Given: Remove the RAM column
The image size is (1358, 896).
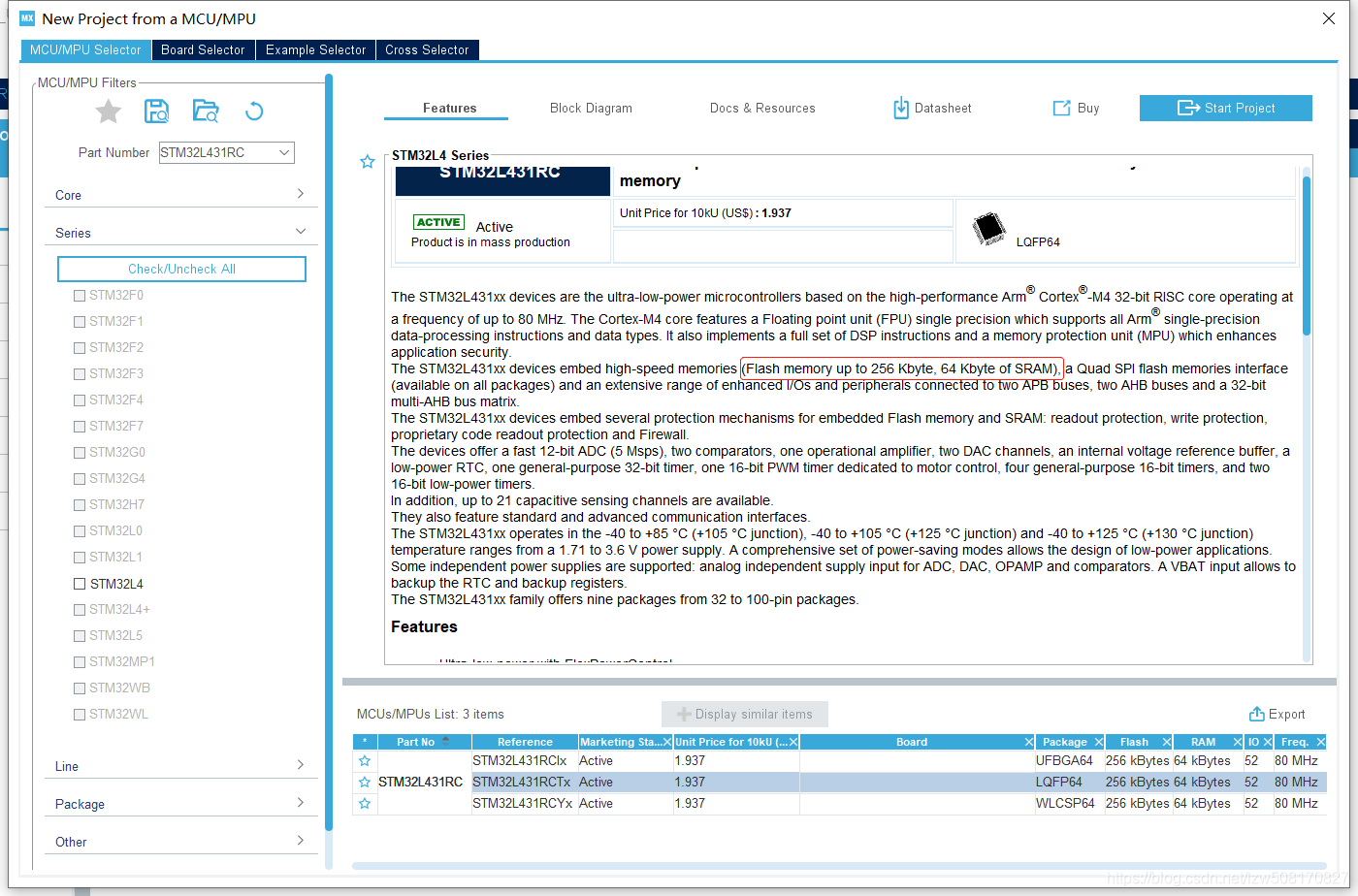Looking at the screenshot, I should point(1237,742).
